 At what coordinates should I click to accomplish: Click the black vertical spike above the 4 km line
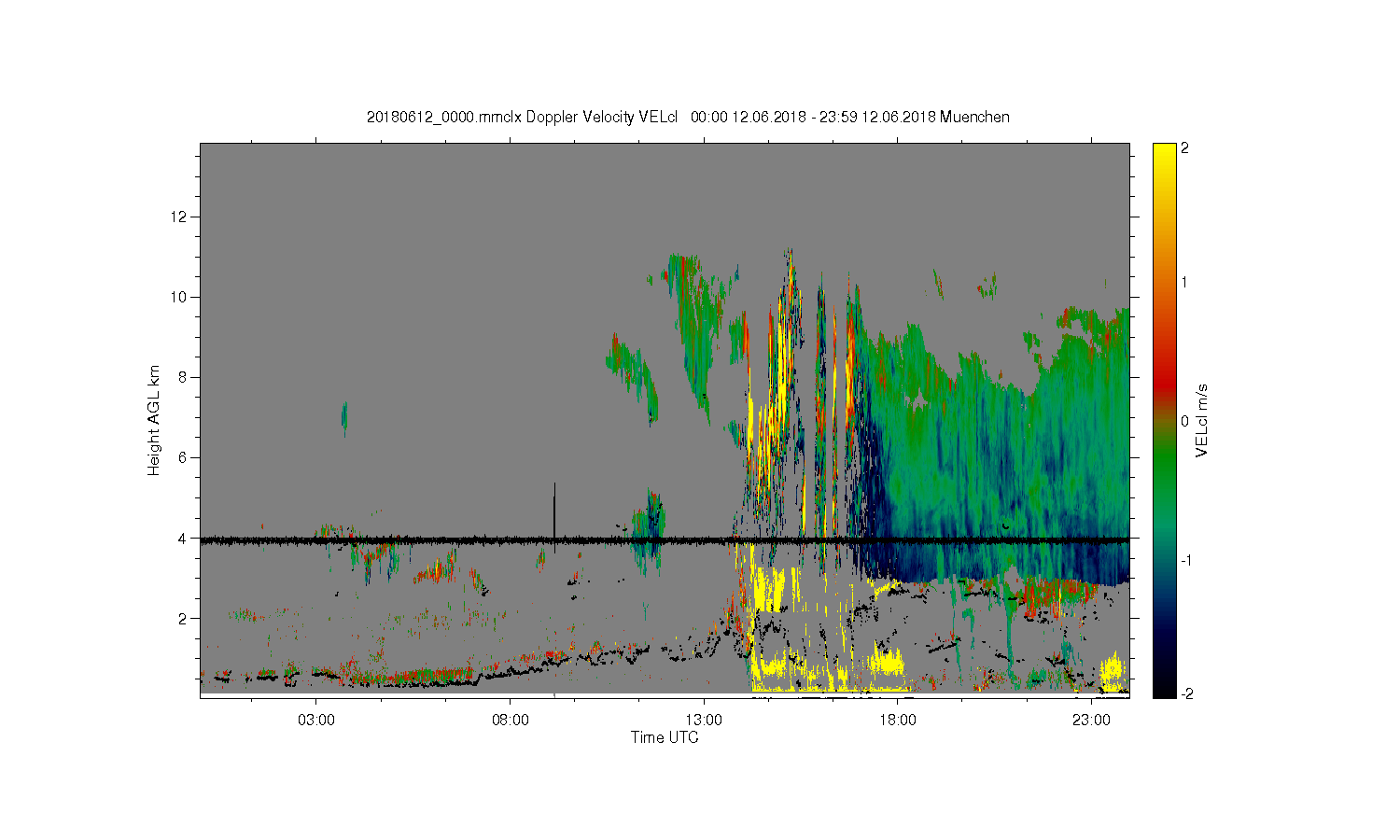coord(554,509)
